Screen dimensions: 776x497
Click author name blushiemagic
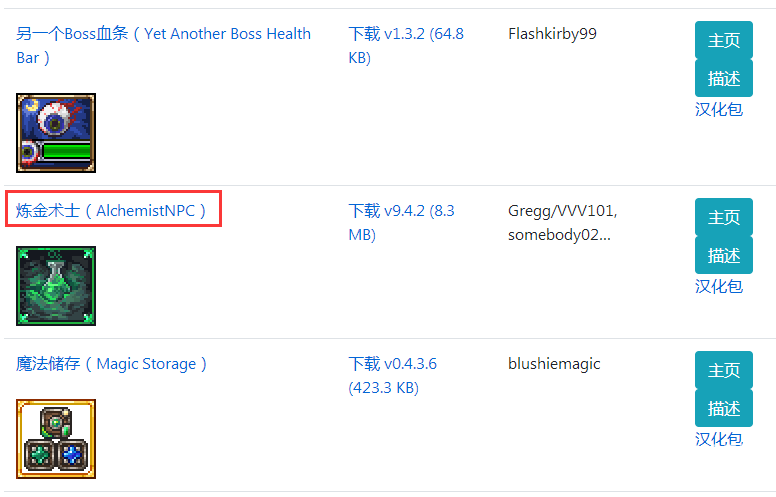point(554,364)
